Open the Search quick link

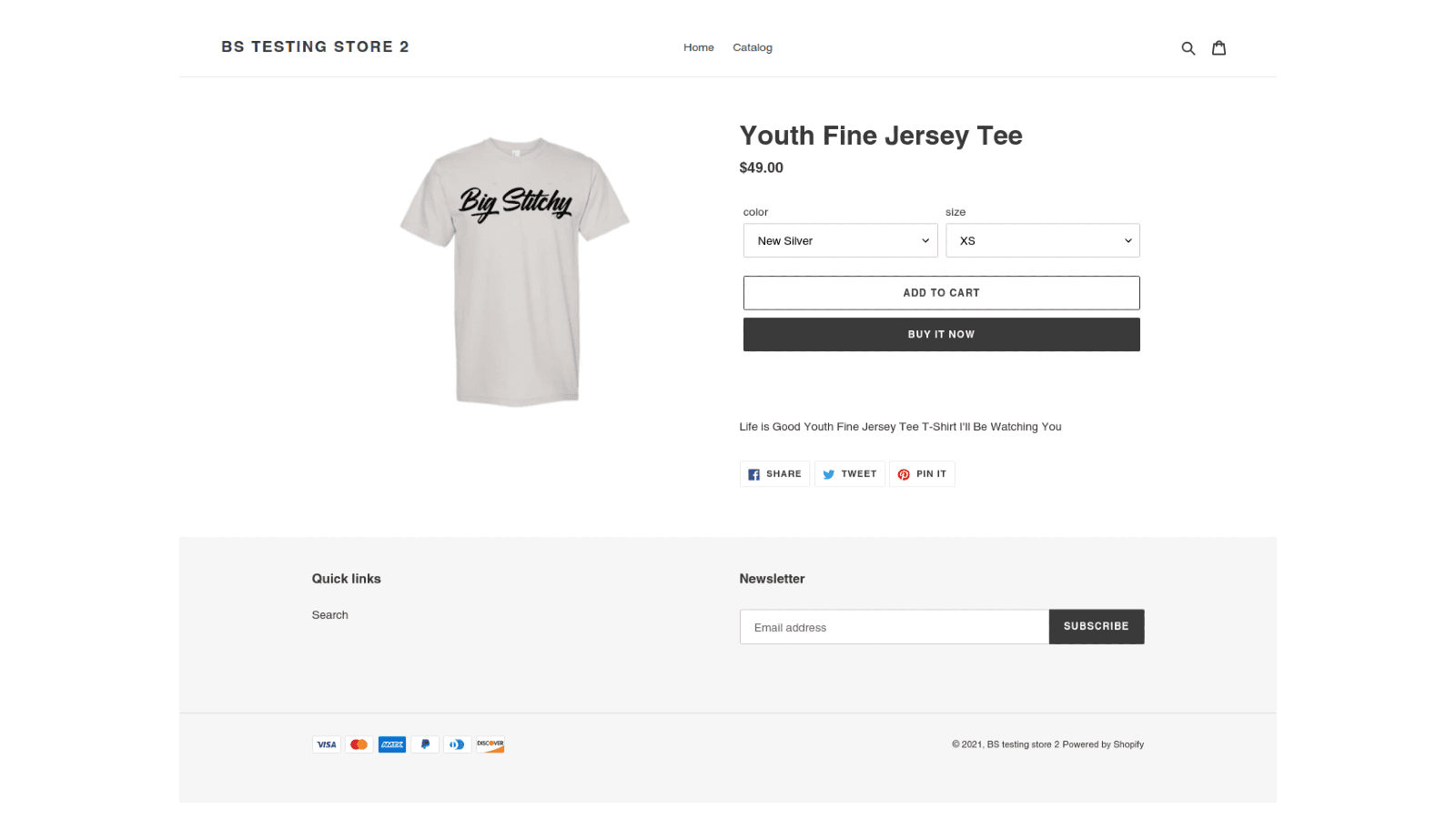coord(329,614)
